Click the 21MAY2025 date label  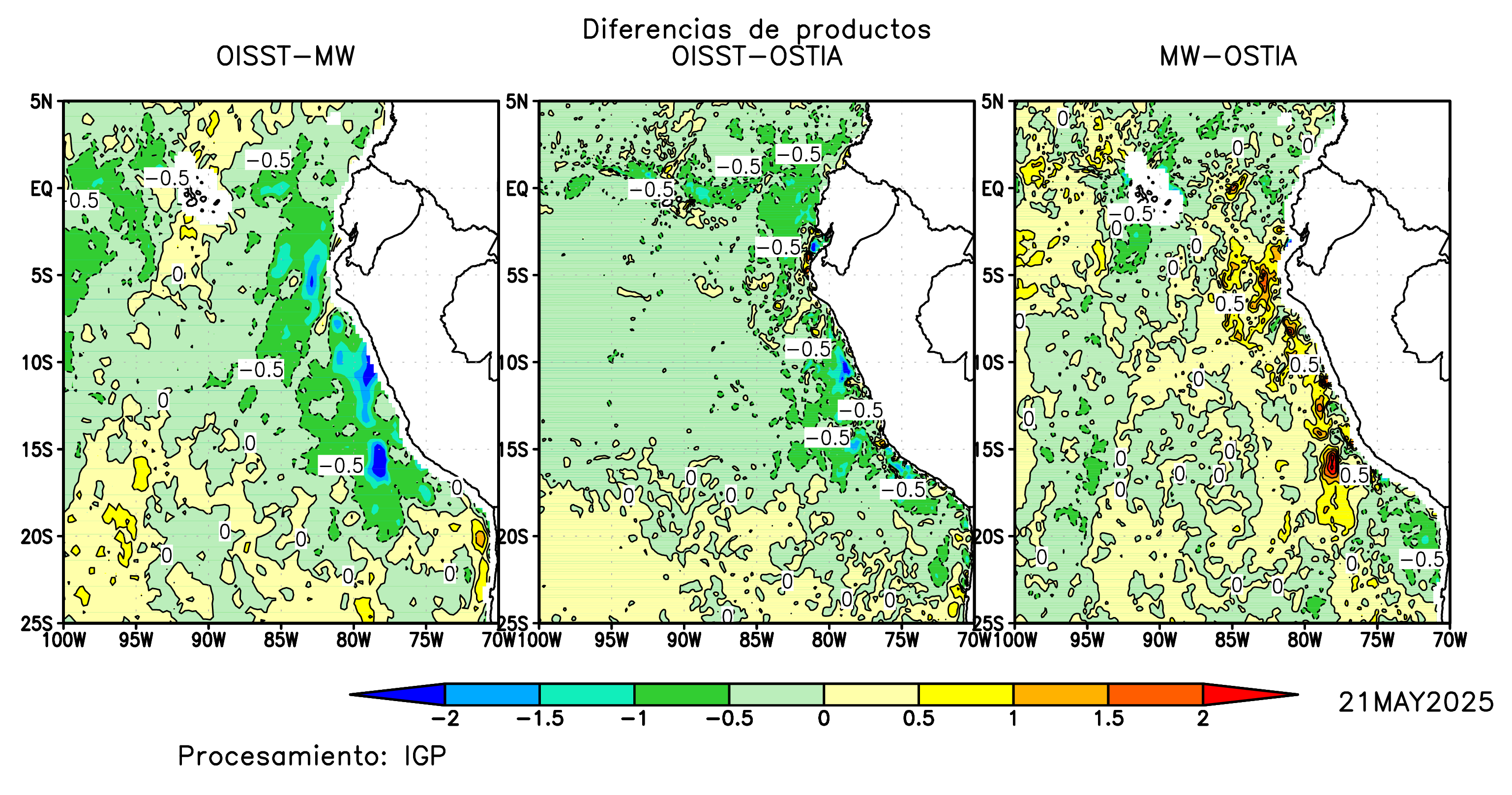click(1416, 702)
